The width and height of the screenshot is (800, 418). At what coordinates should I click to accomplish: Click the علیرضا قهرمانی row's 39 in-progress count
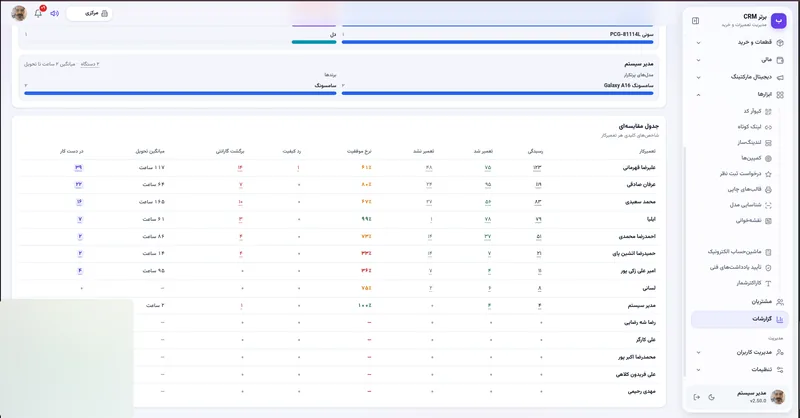pos(78,167)
